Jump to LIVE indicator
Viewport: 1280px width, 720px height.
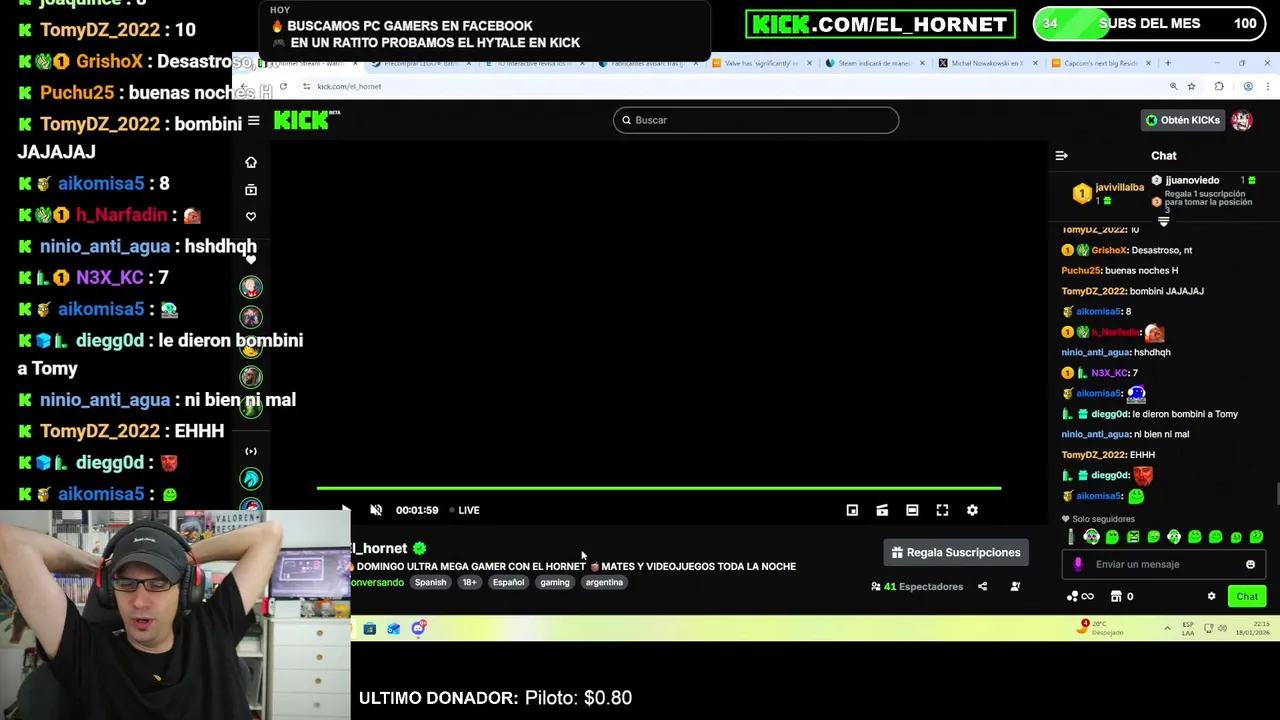pos(464,510)
